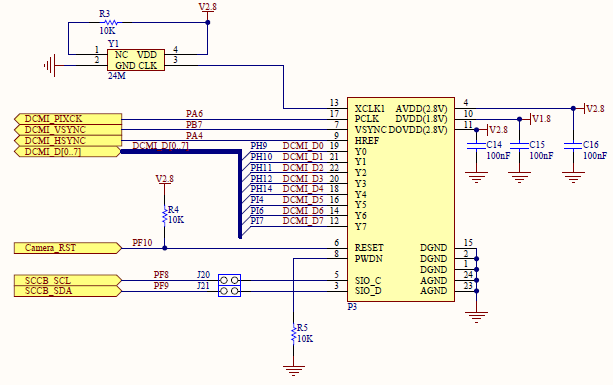Click the DCMI_D7 net label
Viewport: 613px width, 385px height.
303,221
